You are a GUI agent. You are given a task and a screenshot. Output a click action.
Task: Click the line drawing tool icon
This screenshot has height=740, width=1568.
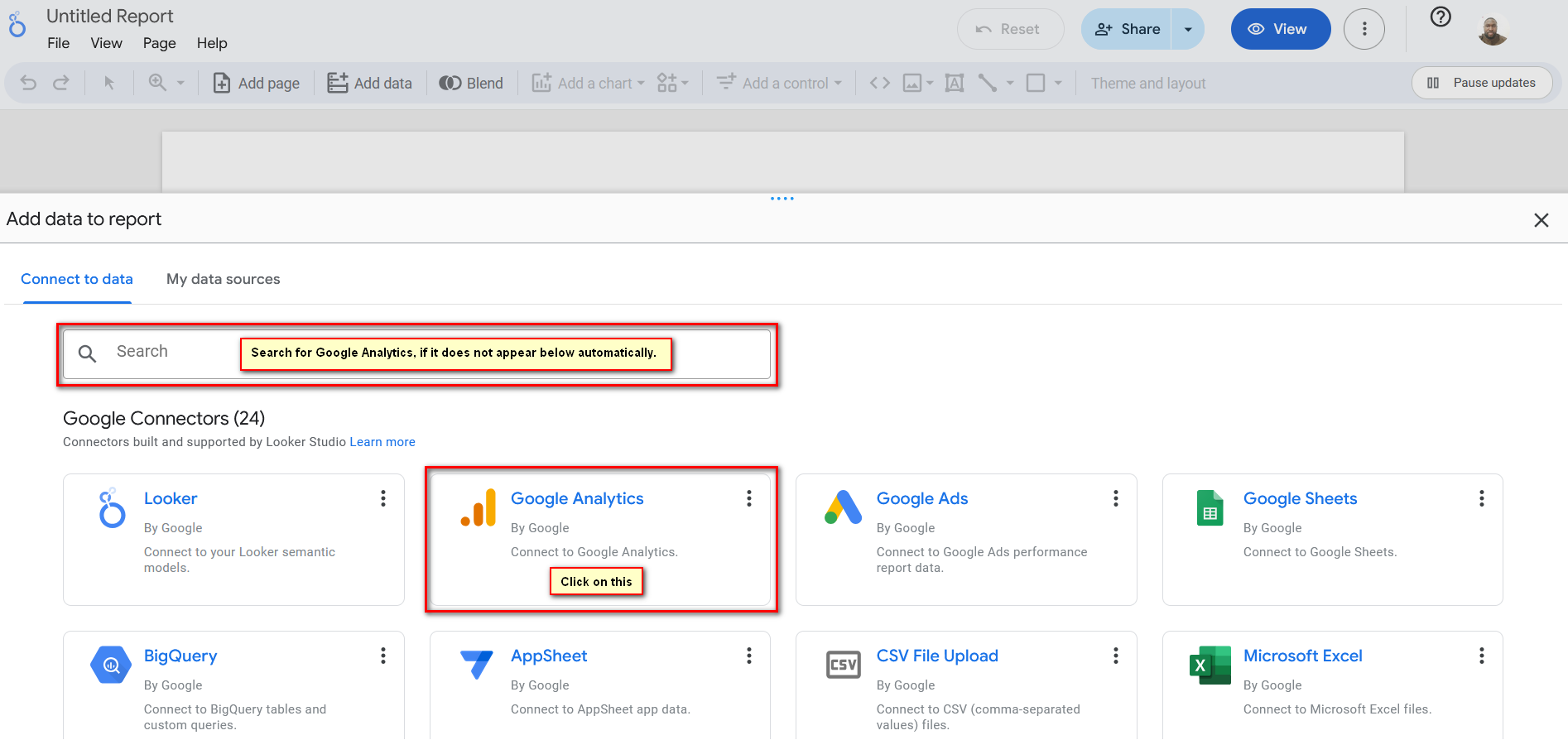tap(988, 83)
